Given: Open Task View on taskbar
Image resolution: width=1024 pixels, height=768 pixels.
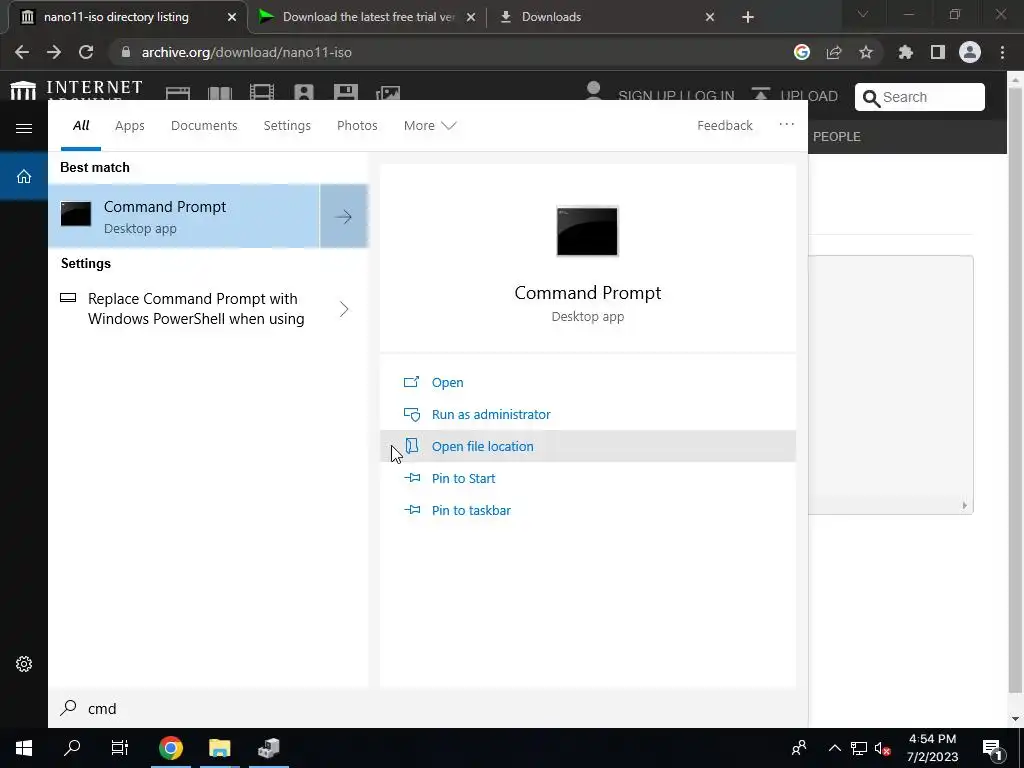Looking at the screenshot, I should pos(120,748).
